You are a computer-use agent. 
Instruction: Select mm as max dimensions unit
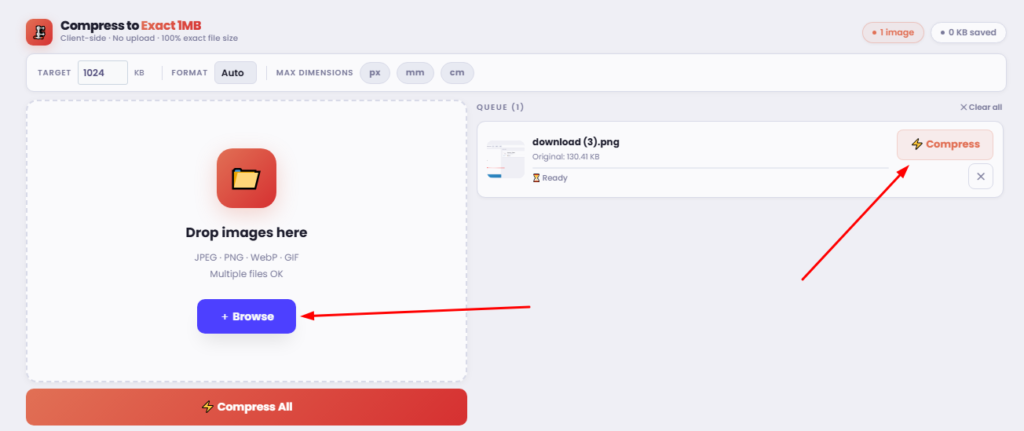[x=415, y=72]
